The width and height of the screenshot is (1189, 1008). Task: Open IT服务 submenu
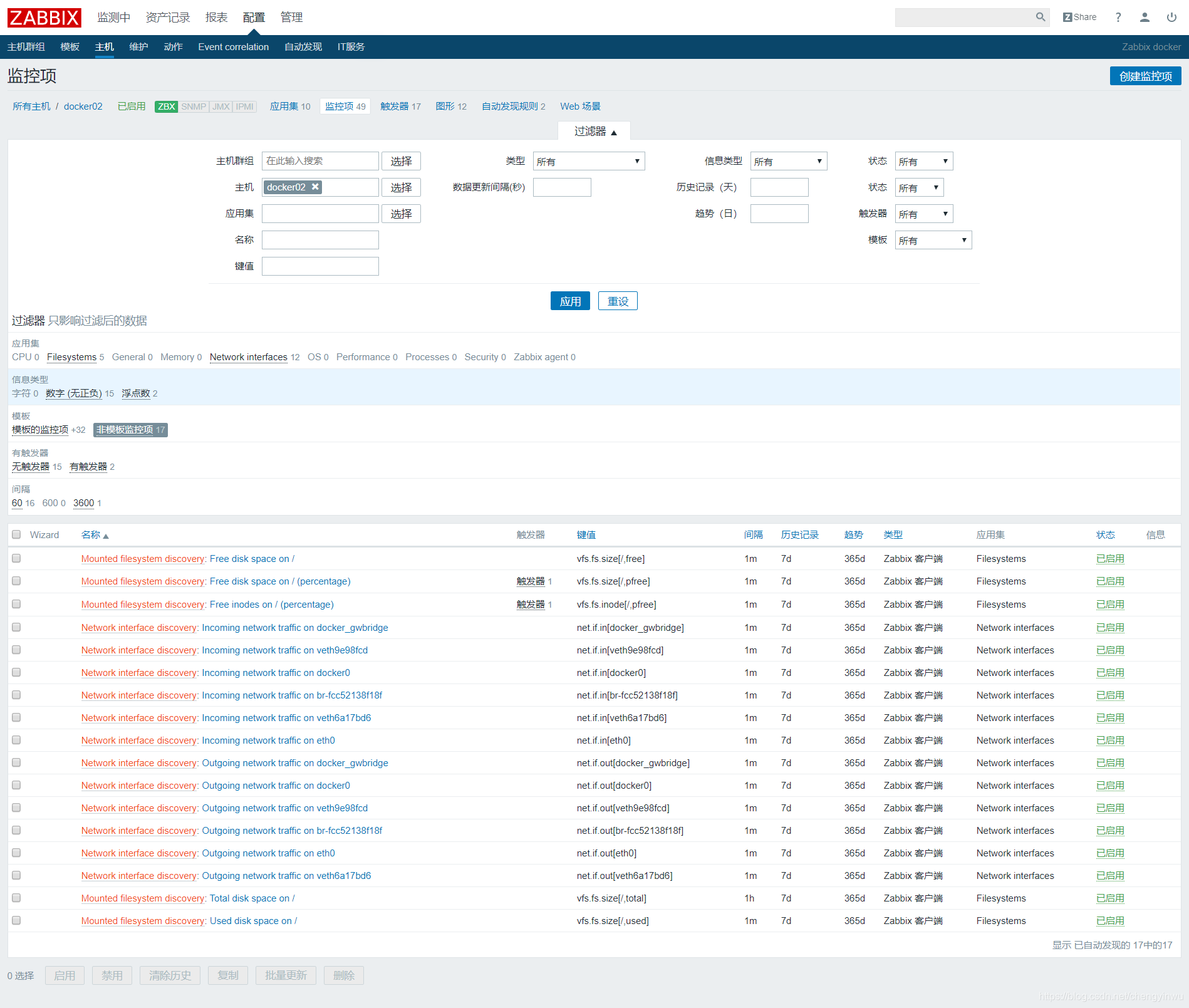351,47
